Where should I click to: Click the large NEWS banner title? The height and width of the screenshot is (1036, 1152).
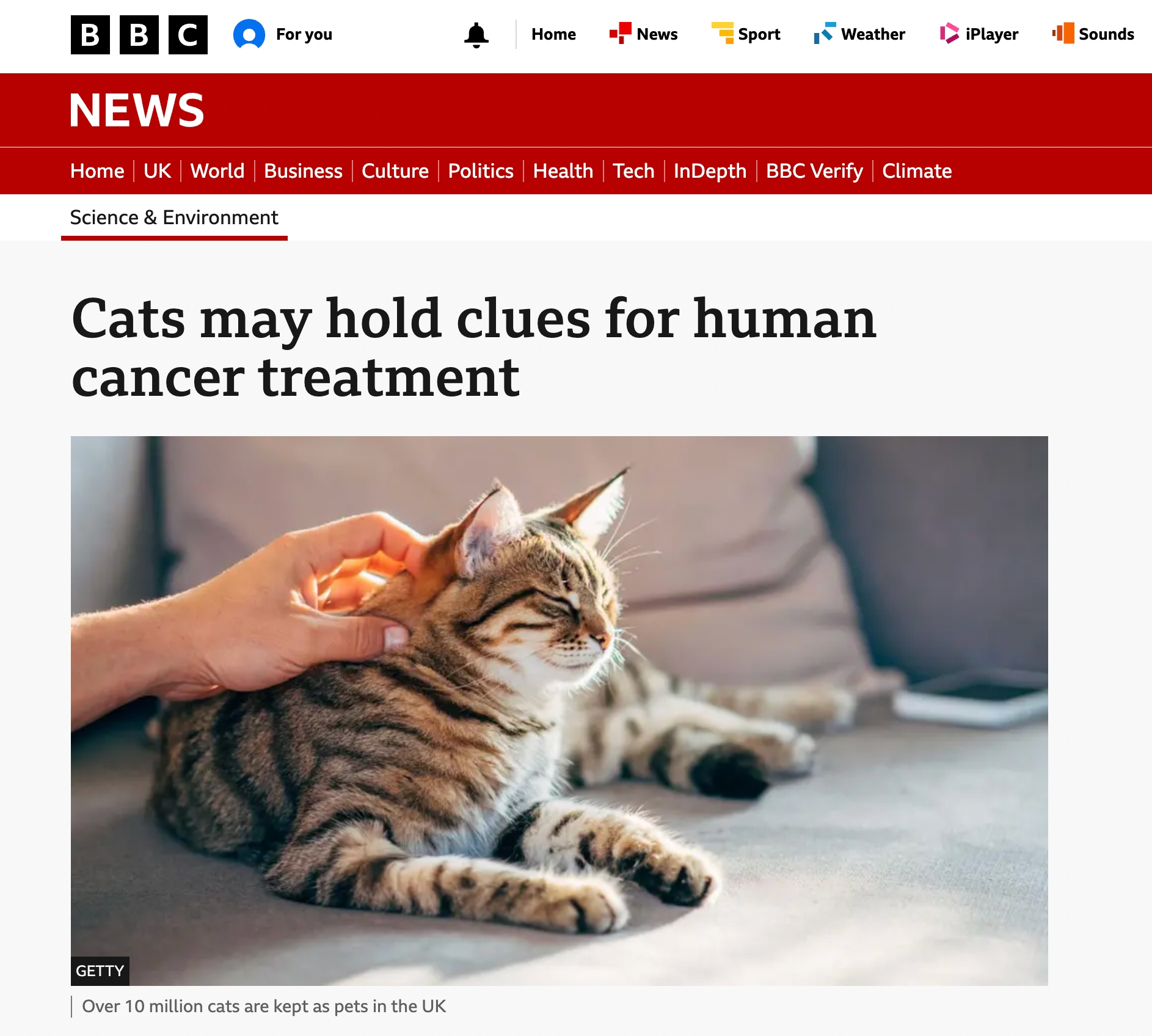tap(137, 111)
